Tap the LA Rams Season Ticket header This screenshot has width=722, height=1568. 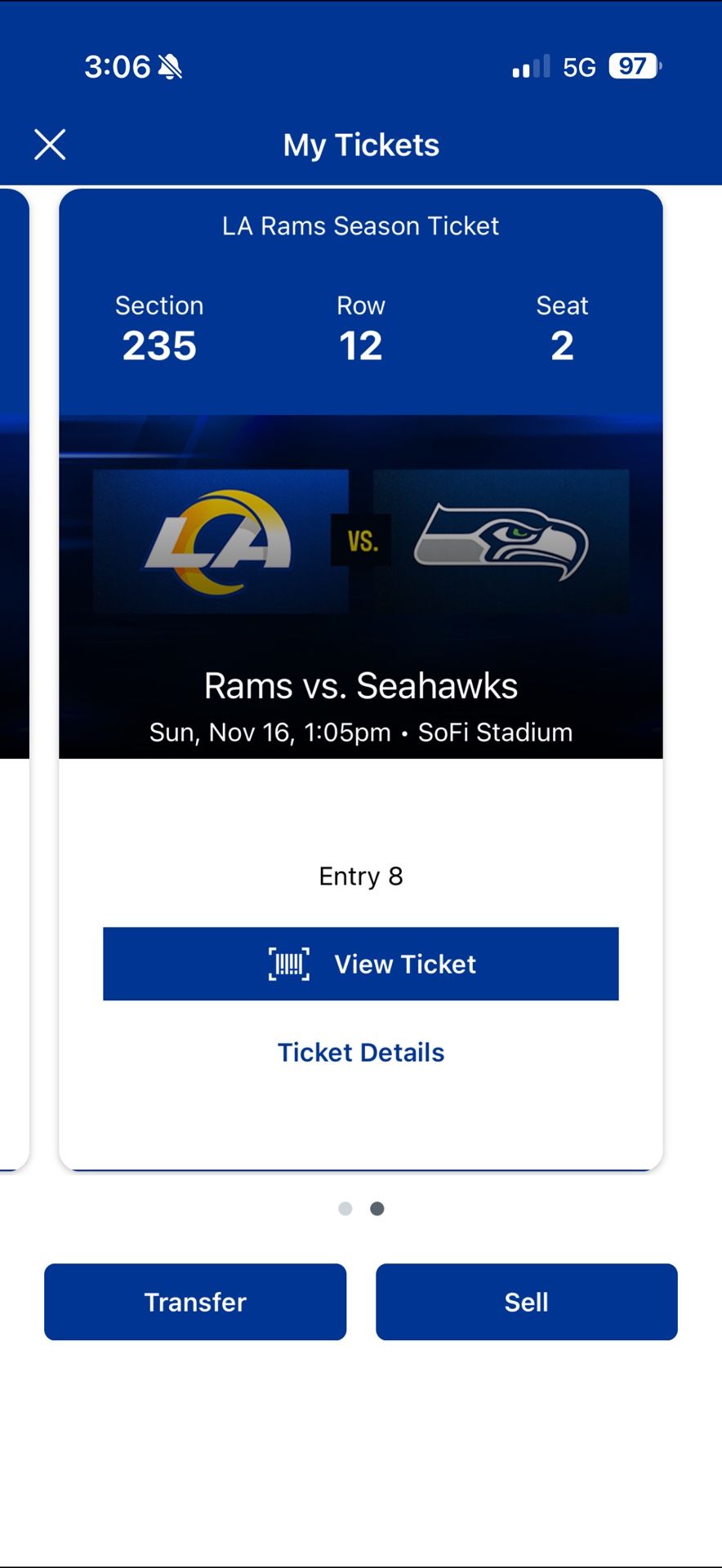point(360,226)
